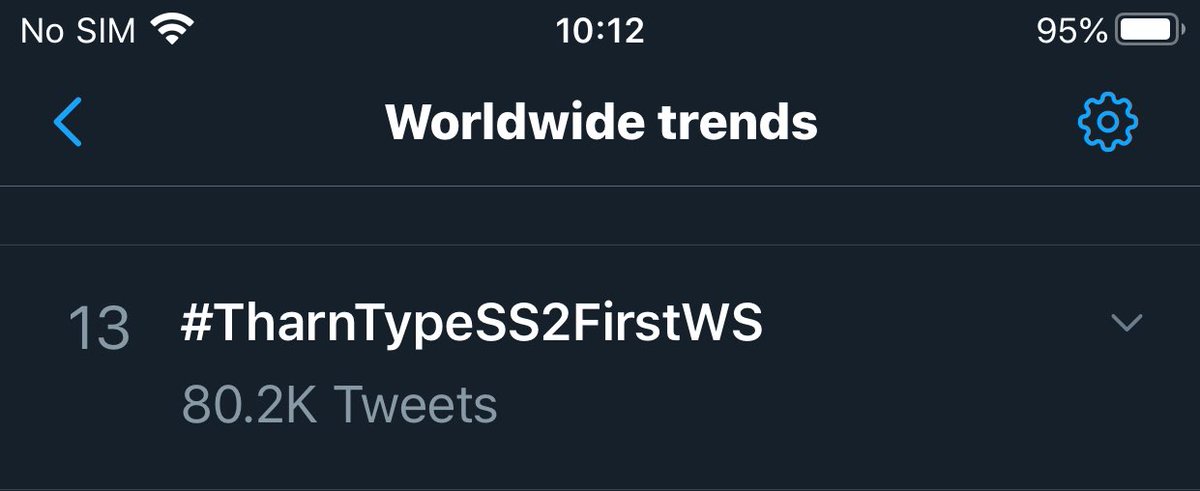
Task: Click the battery icon in the status bar
Action: [1149, 31]
